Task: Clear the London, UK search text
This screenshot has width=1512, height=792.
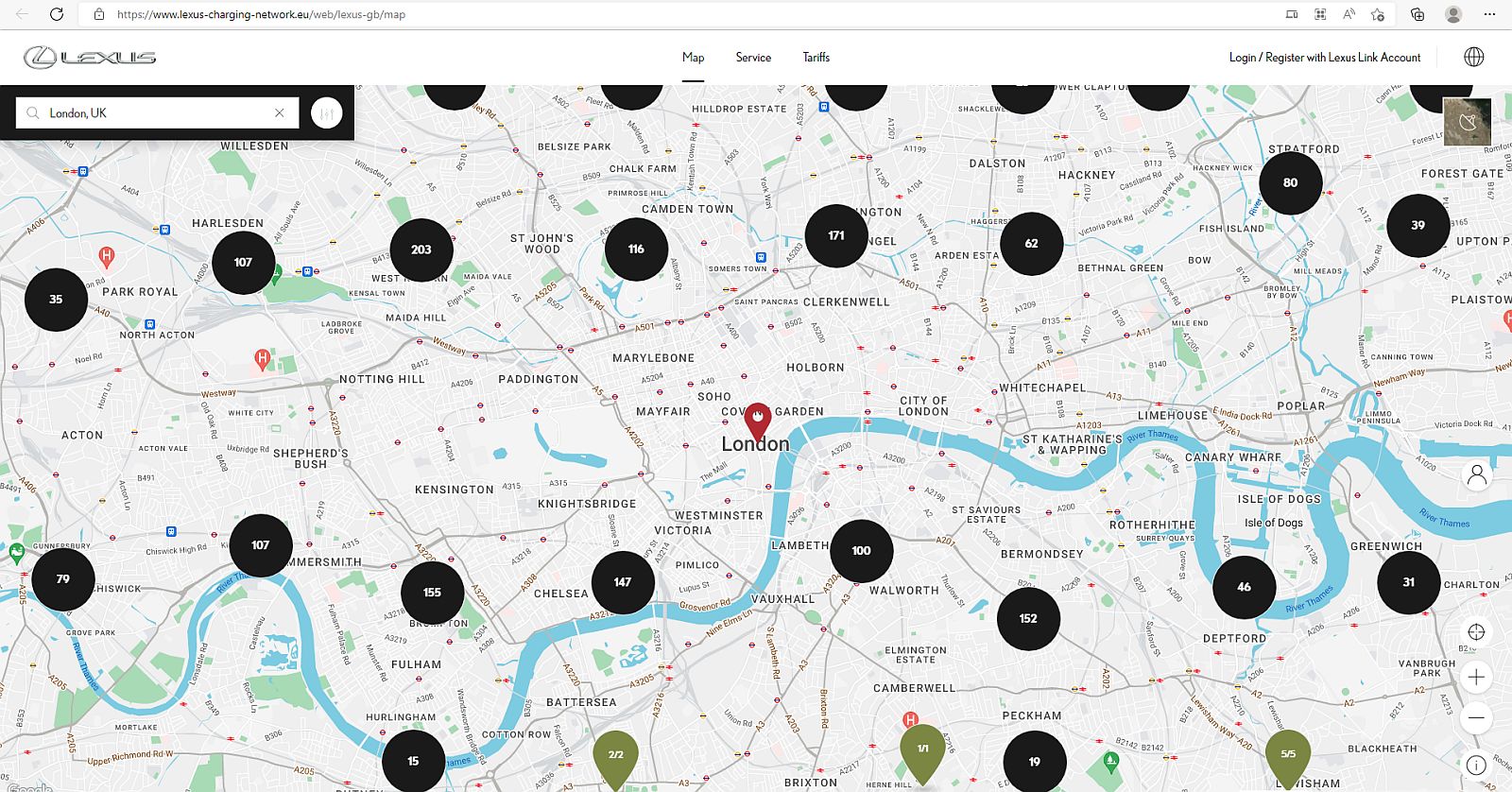Action: pyautogui.click(x=280, y=113)
